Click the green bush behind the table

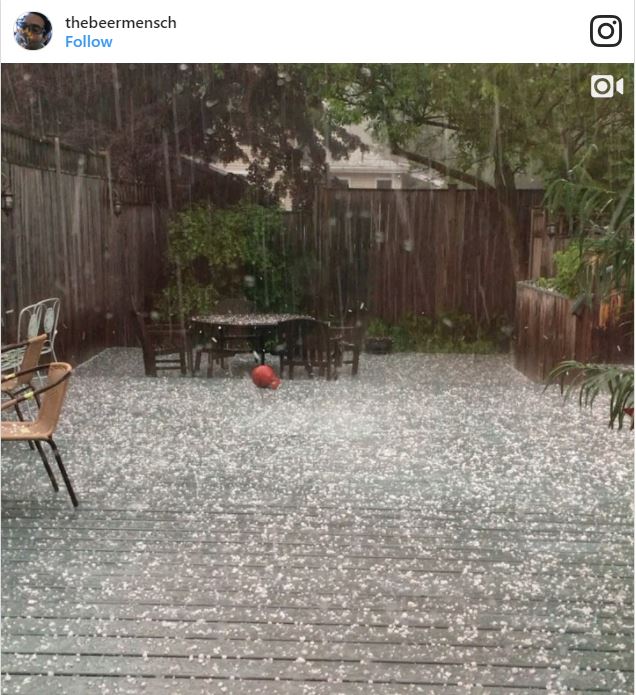226,257
